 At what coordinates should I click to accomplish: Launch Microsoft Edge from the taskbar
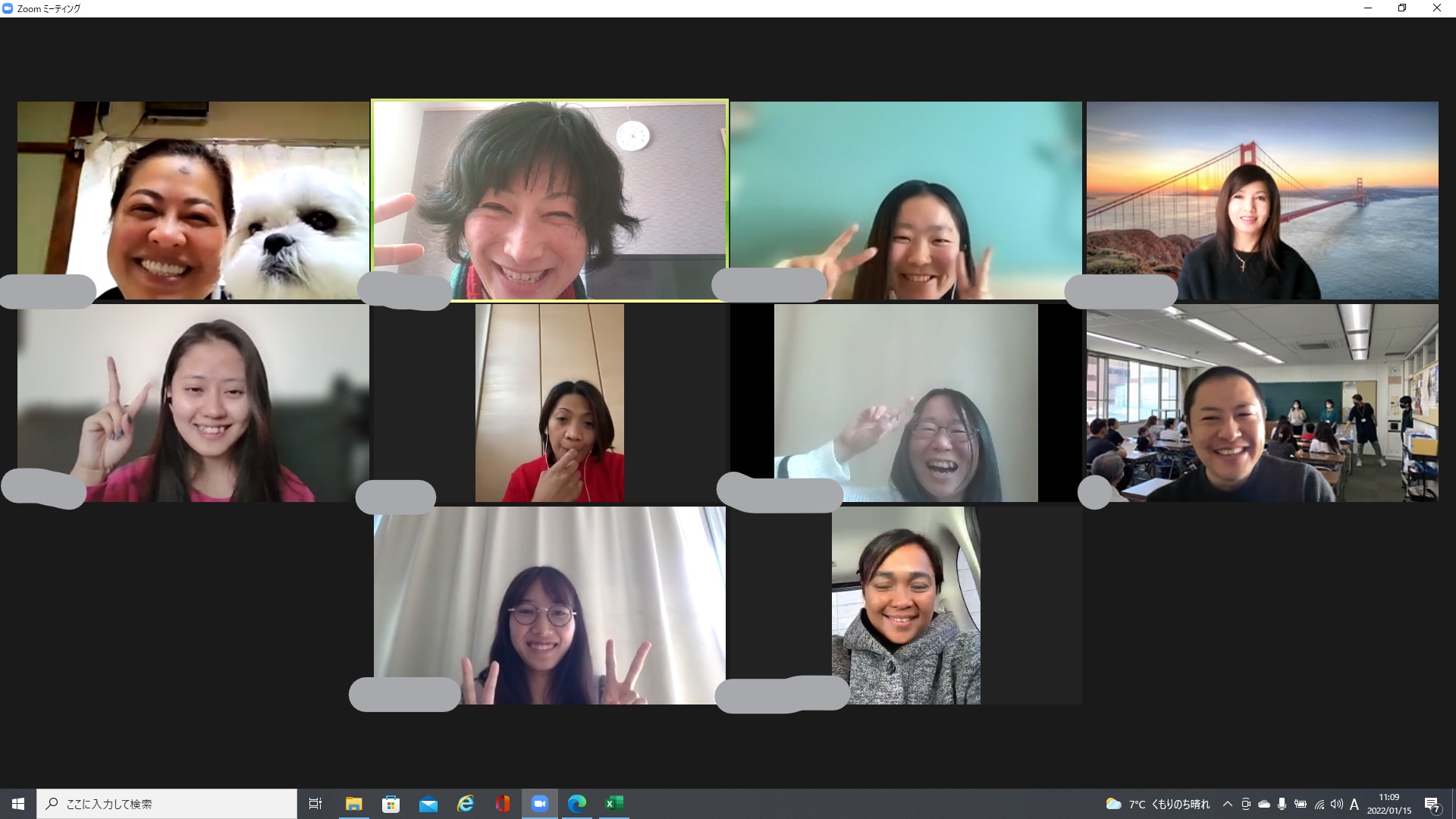(x=577, y=804)
